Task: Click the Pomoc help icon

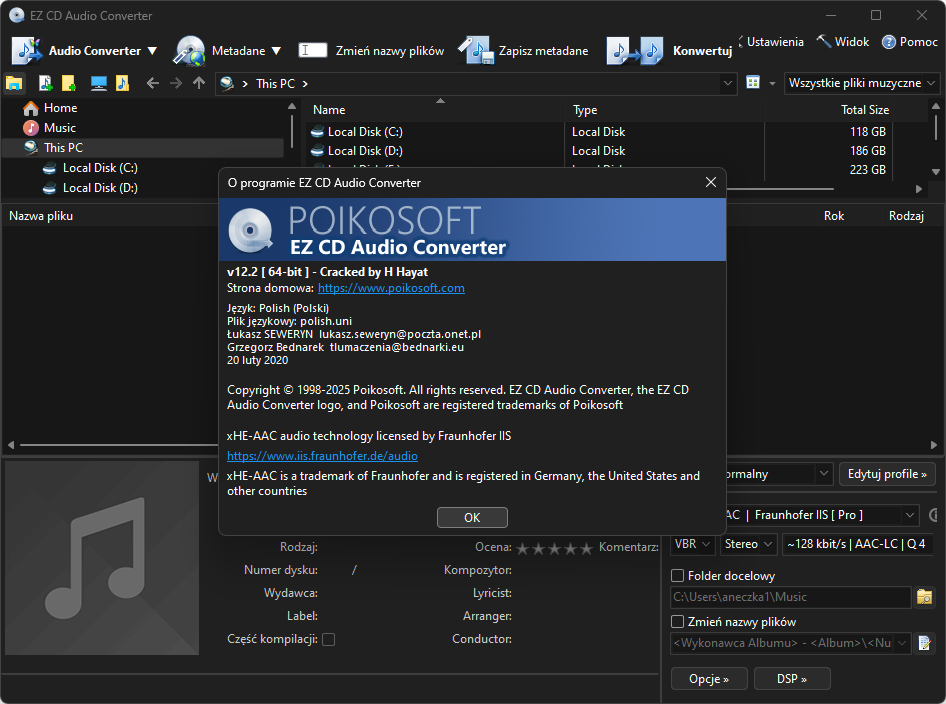Action: [x=889, y=42]
